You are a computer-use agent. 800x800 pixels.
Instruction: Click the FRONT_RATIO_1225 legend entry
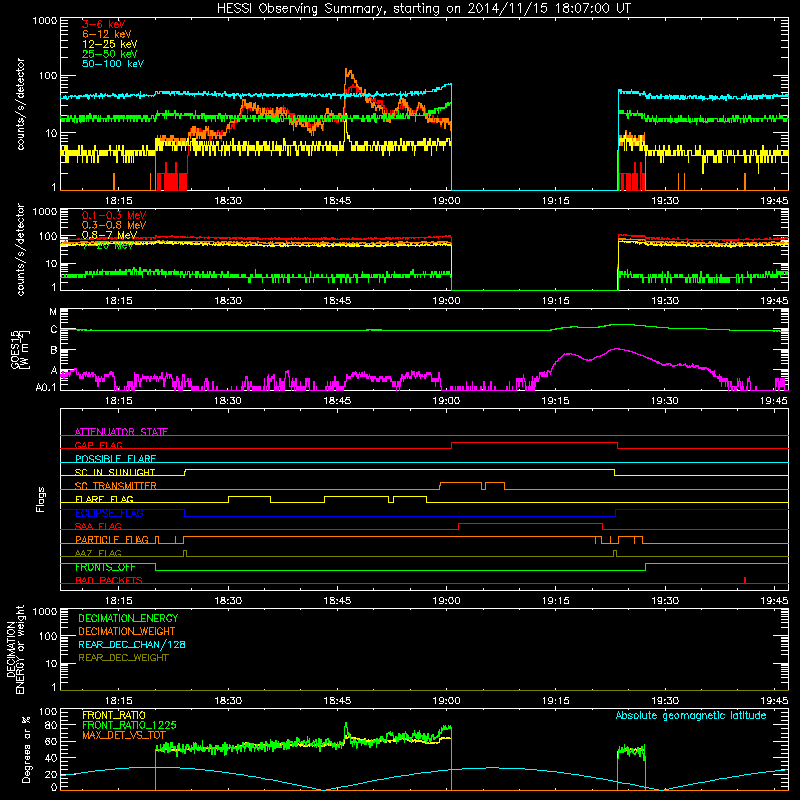[x=129, y=725]
